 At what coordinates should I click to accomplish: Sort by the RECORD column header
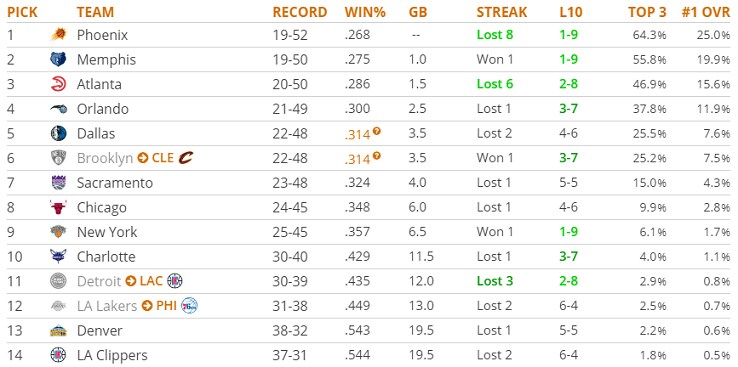300,12
